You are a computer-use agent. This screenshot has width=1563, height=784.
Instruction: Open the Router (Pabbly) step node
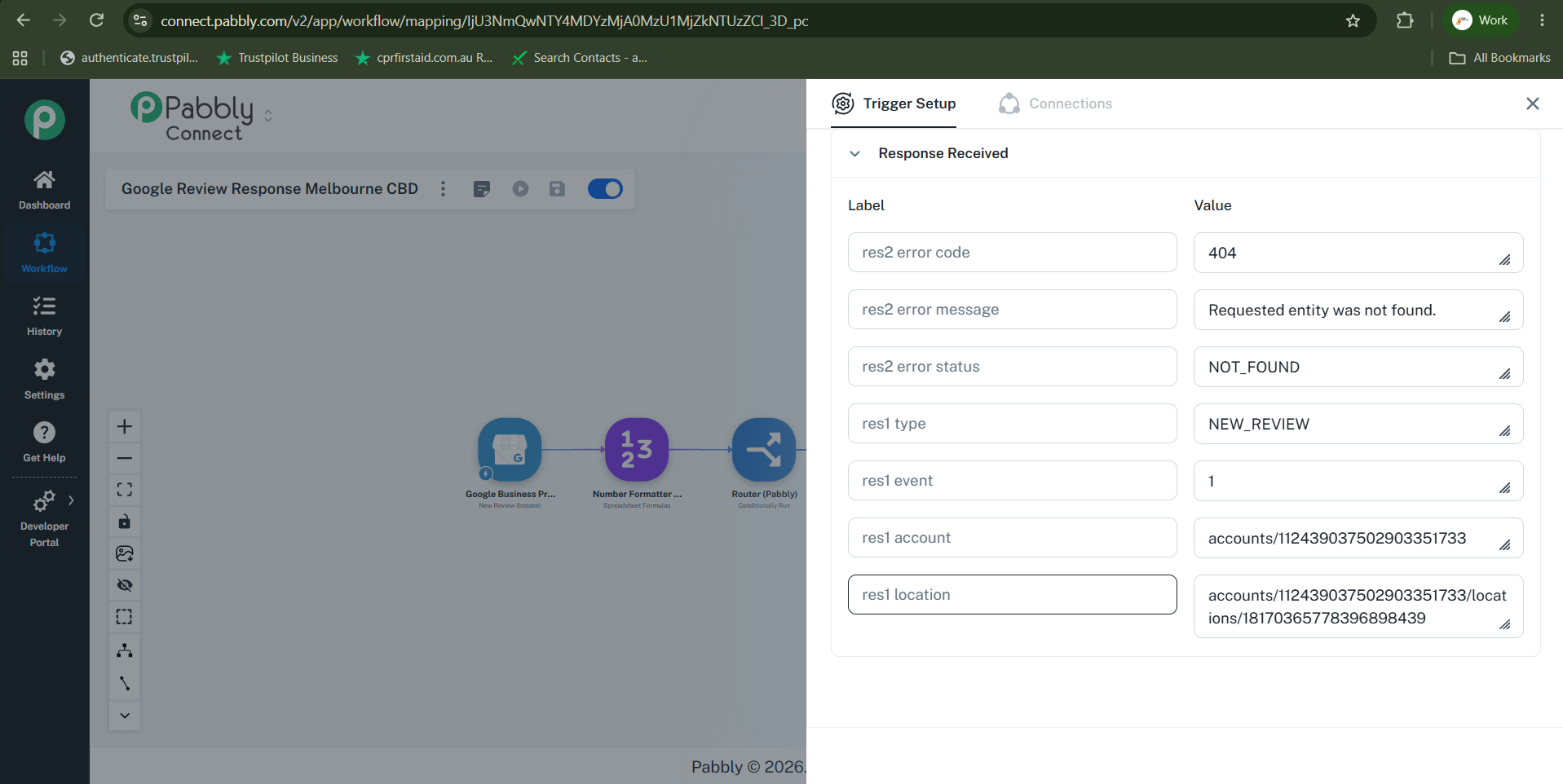click(764, 450)
